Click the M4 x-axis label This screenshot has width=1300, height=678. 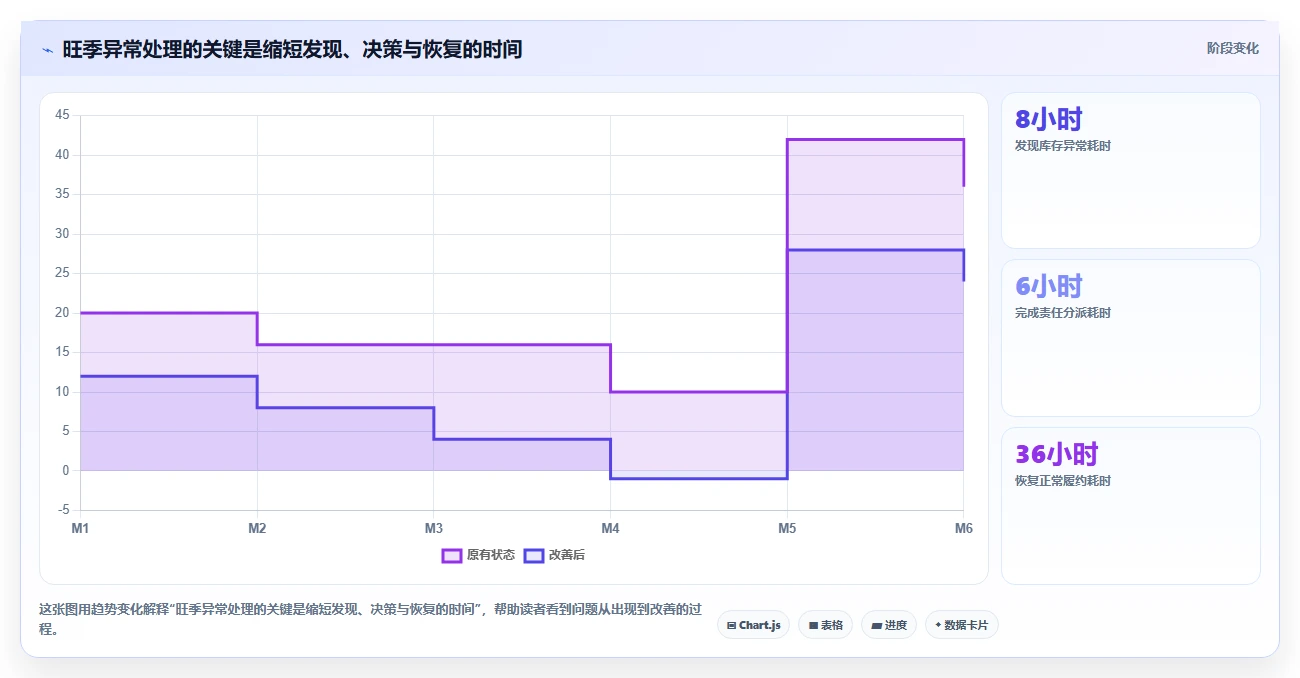coord(610,528)
